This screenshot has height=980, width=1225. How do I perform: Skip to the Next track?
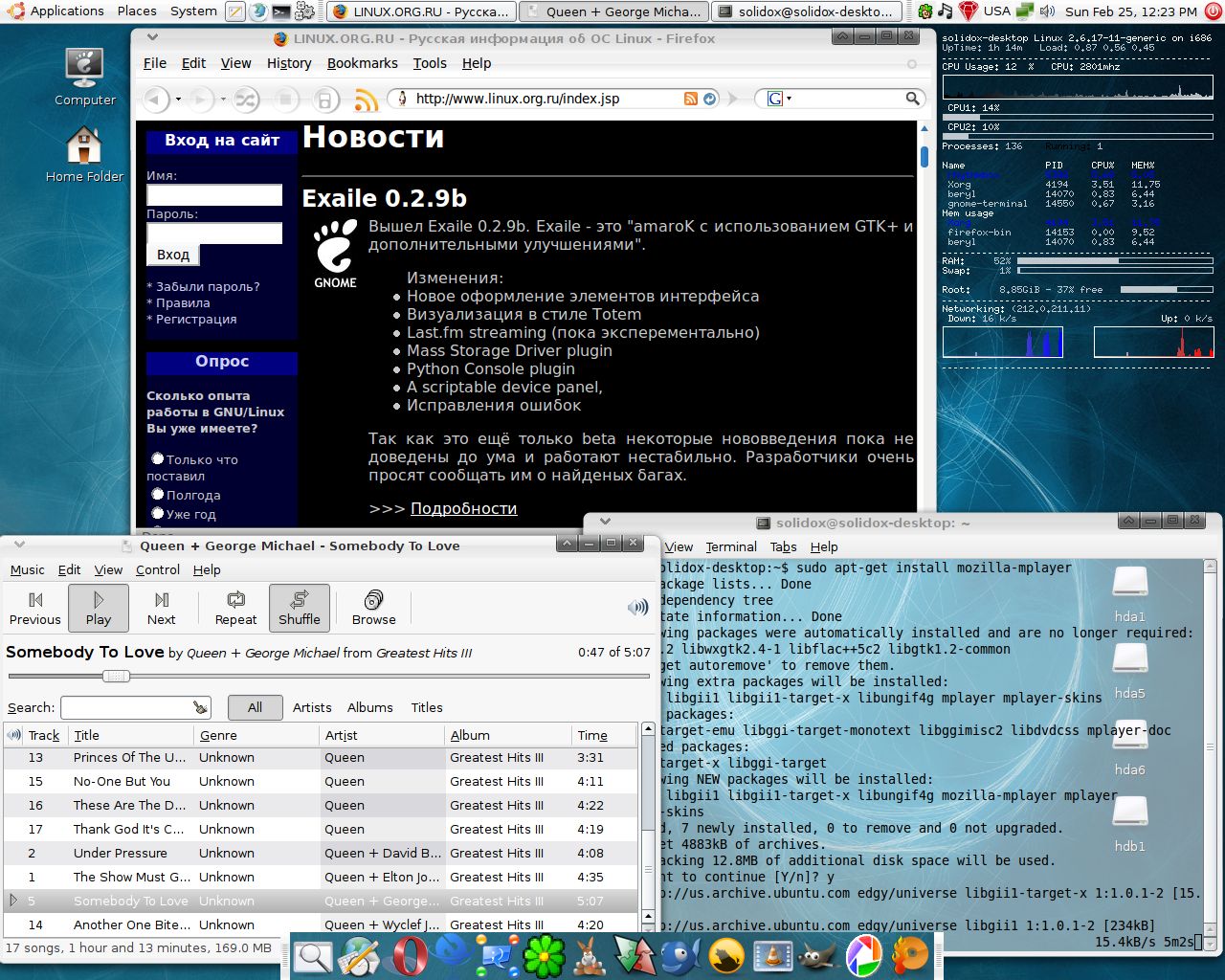click(x=162, y=608)
